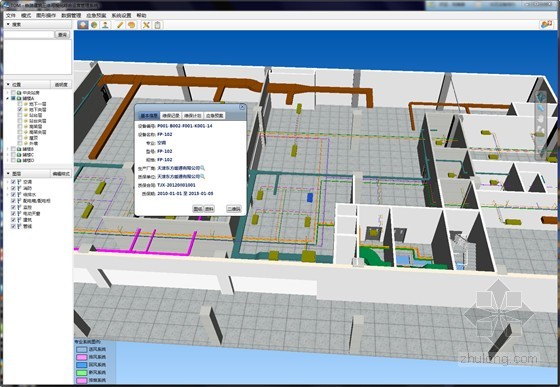The height and width of the screenshot is (387, 560).
Task: Expand the 辅楼B tree node
Action: point(8,149)
